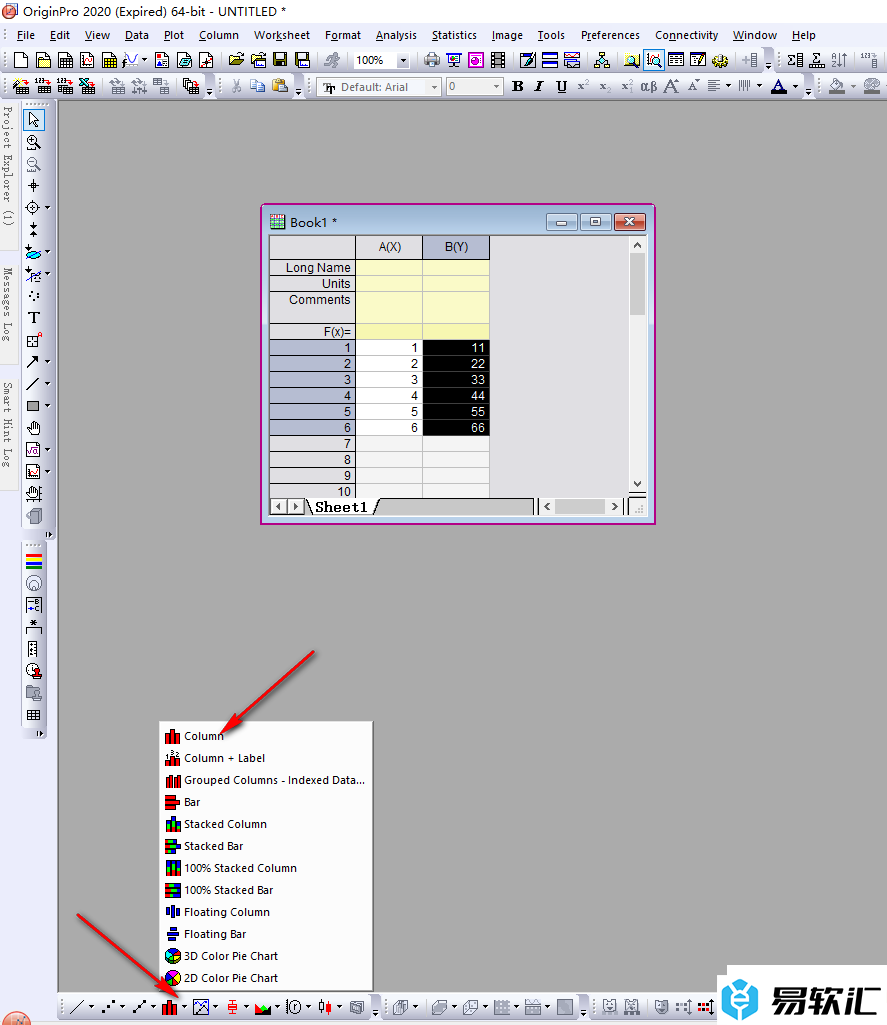Click the Cut scissors icon
Viewport: 887px width, 1025px height.
[x=236, y=86]
